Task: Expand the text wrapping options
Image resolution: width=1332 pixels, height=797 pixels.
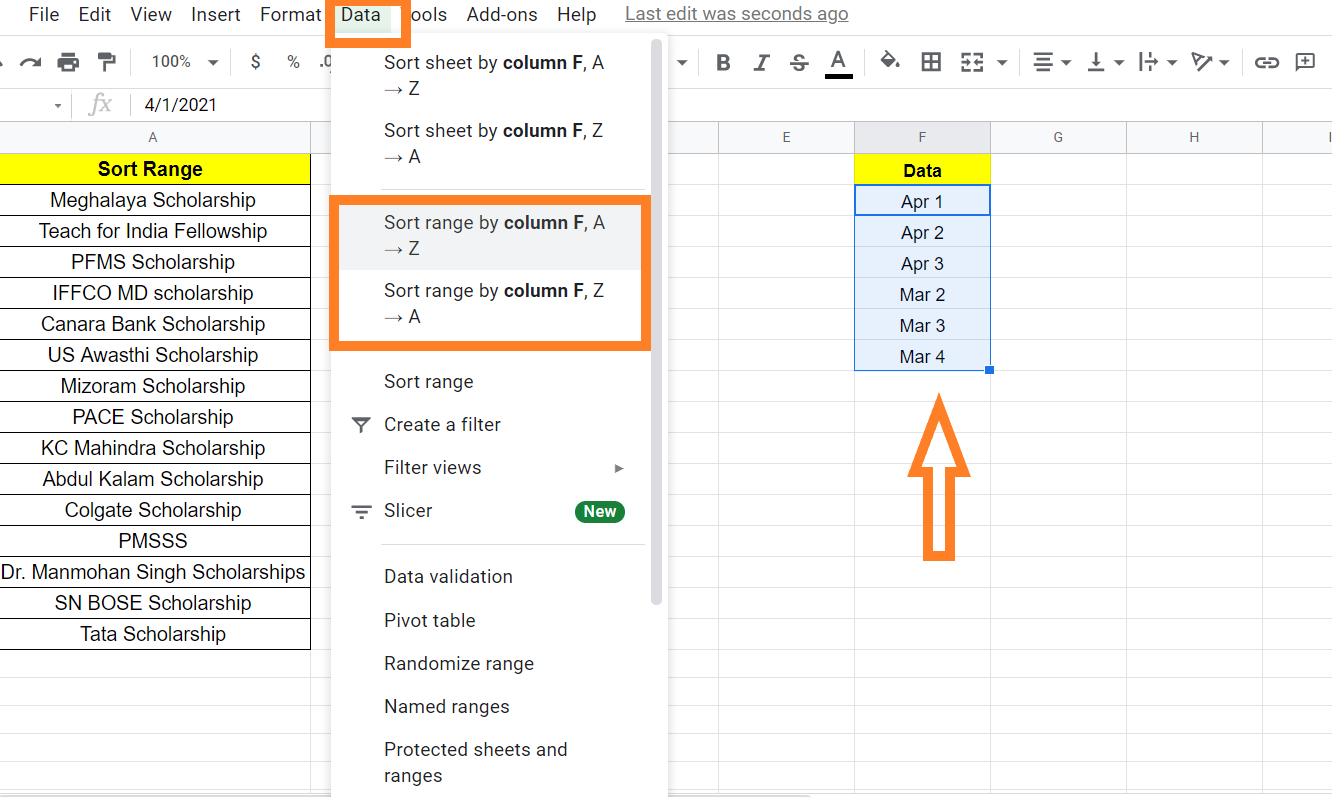Action: (x=1157, y=62)
